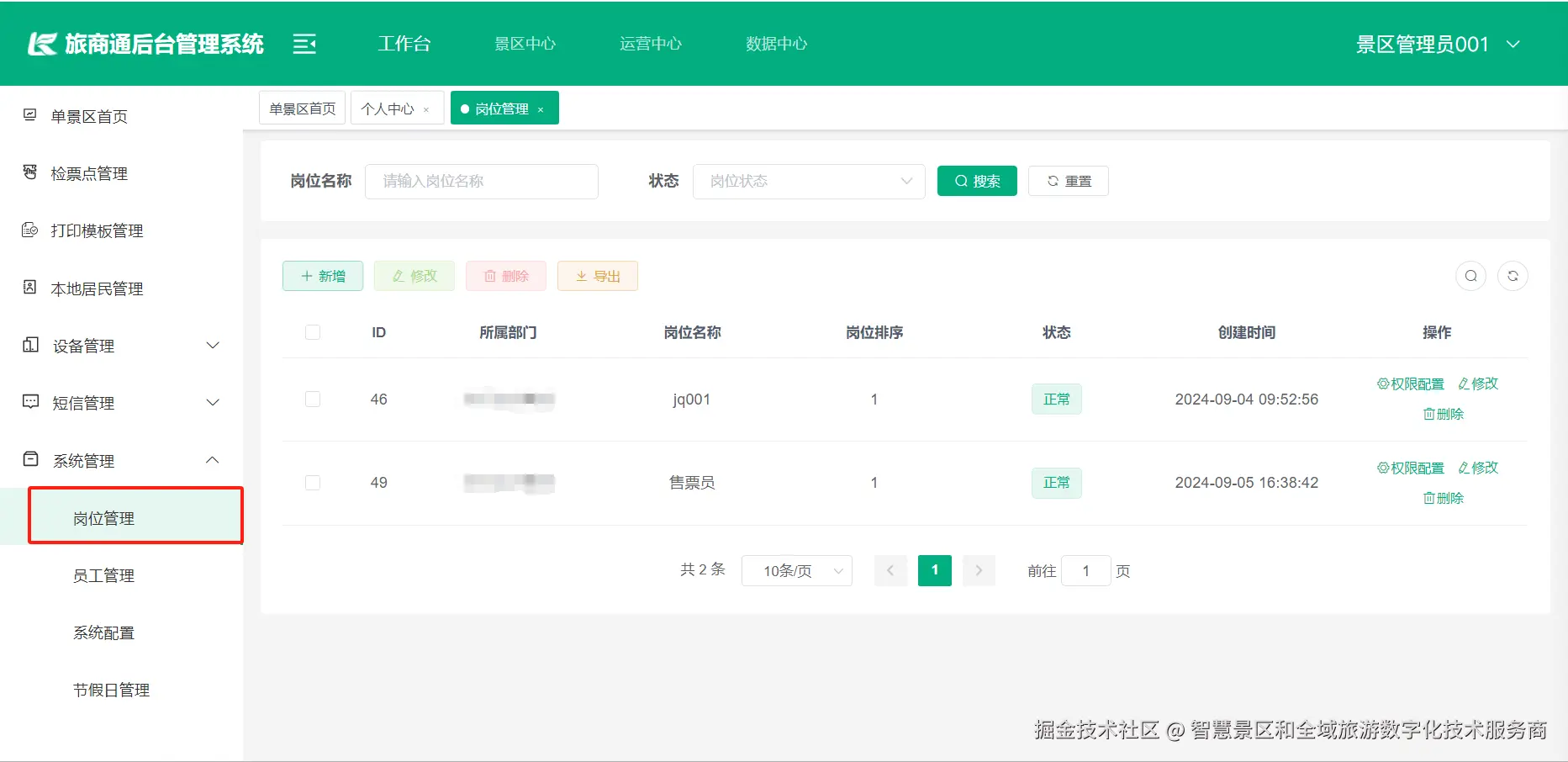Expand the 设备管理 menu chevron

(x=213, y=345)
